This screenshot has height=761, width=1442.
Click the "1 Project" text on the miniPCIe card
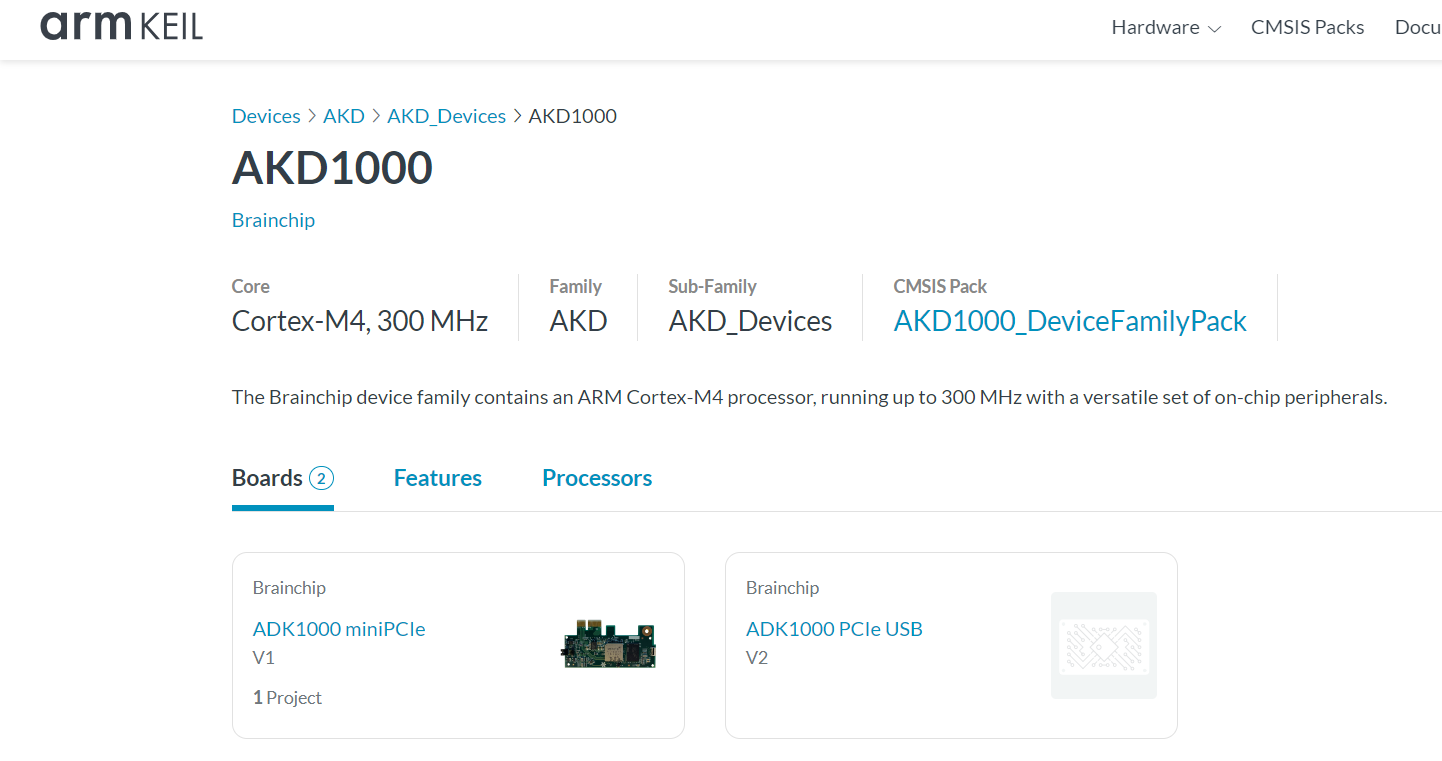(x=287, y=698)
